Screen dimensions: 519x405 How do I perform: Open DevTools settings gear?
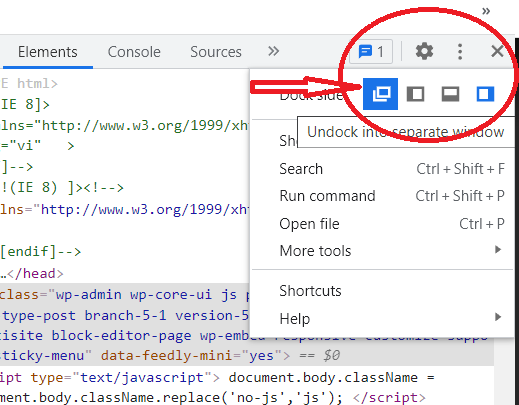424,52
